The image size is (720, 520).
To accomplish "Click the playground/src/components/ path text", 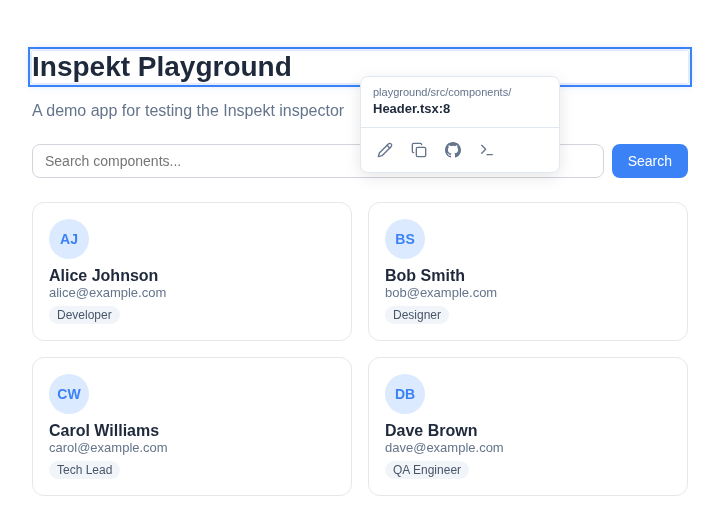I will [x=442, y=92].
